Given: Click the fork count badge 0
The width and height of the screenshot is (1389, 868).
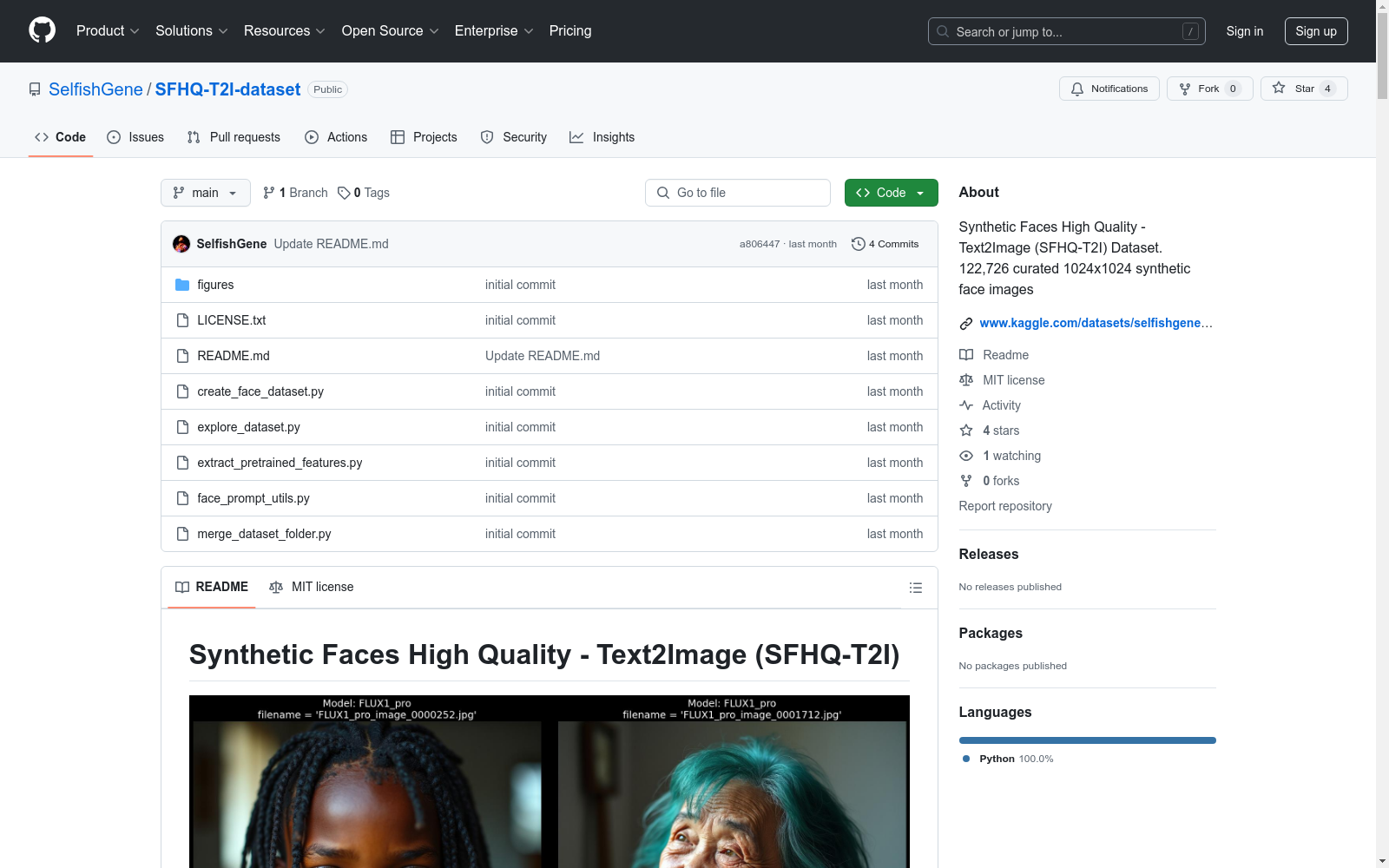Looking at the screenshot, I should tap(1233, 89).
